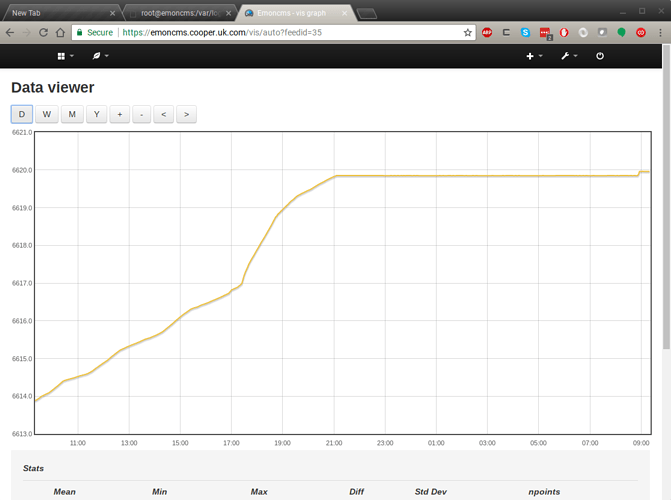Click the Min stats column header
Screen dimensions: 671x500
point(160,492)
